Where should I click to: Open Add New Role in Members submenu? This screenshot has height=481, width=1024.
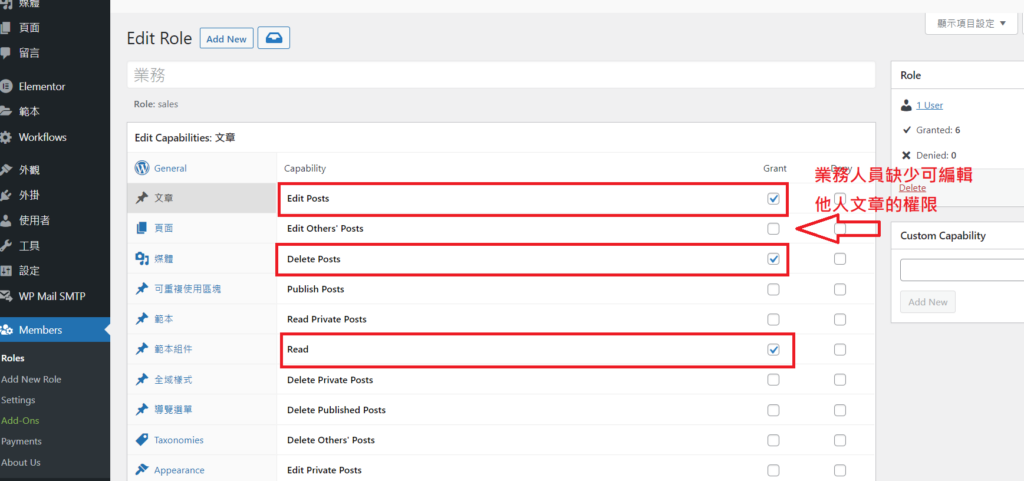click(x=31, y=379)
